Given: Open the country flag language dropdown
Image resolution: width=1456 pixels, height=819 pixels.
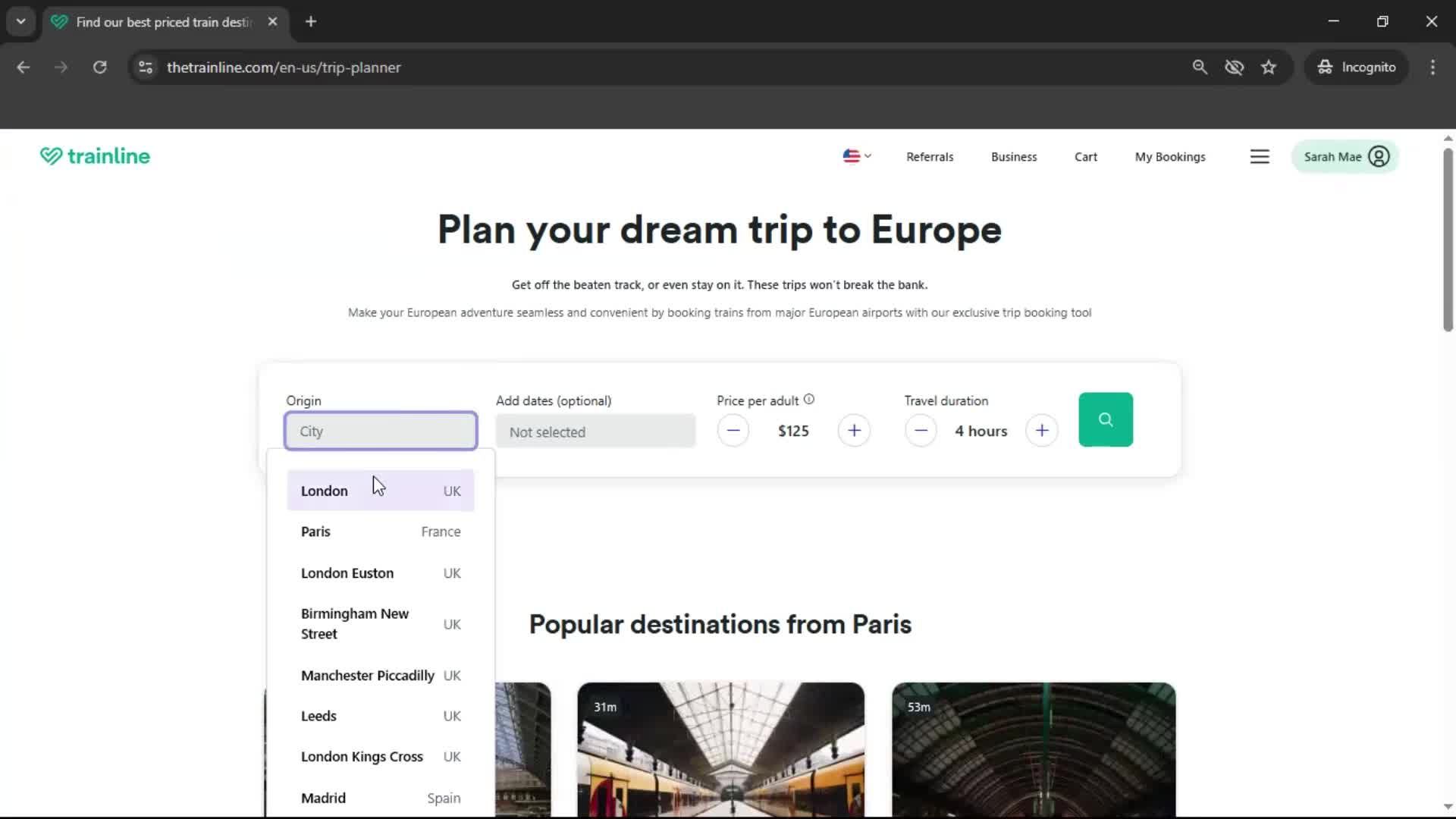Looking at the screenshot, I should (856, 156).
